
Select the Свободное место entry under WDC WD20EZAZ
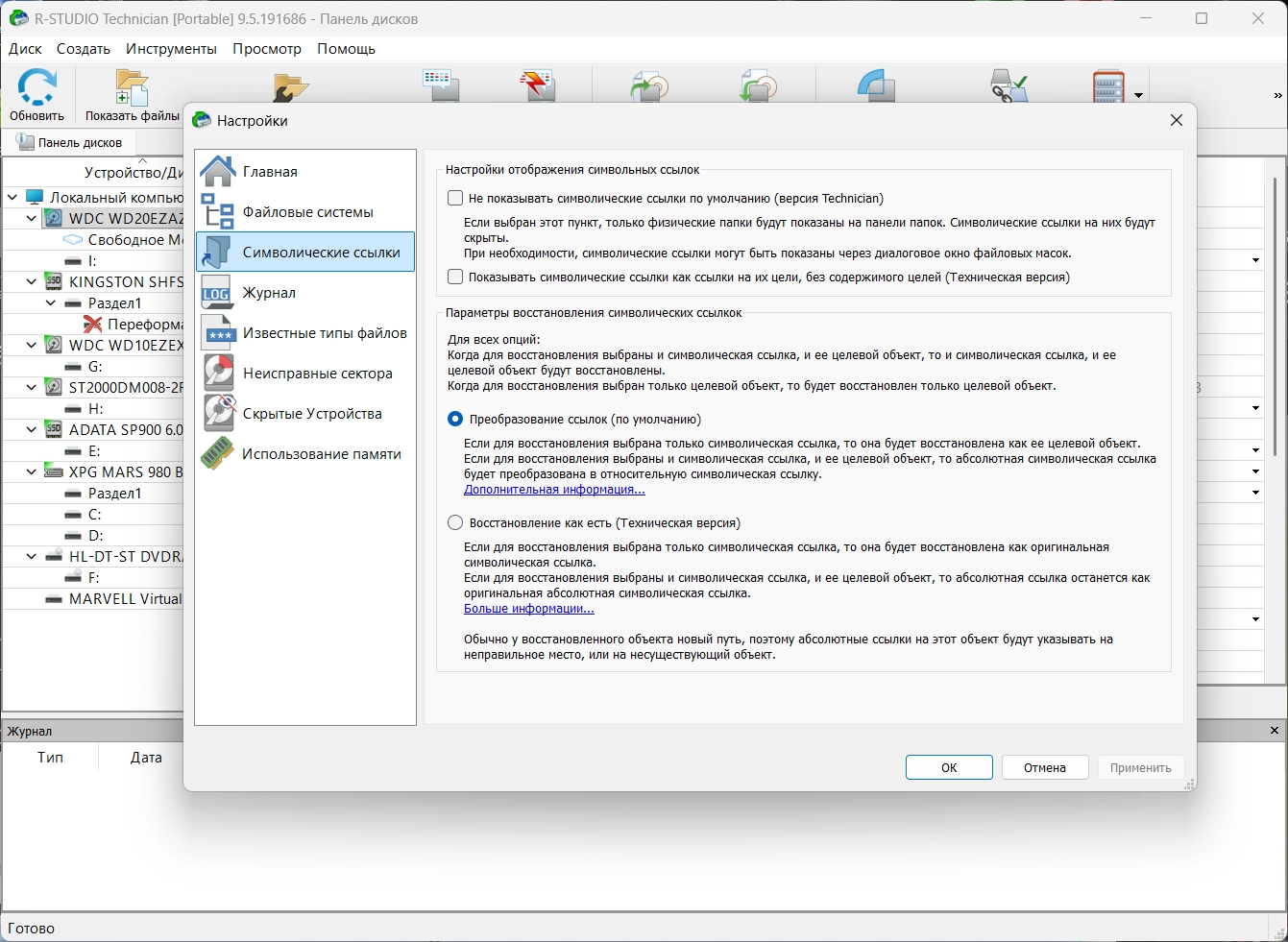(134, 239)
